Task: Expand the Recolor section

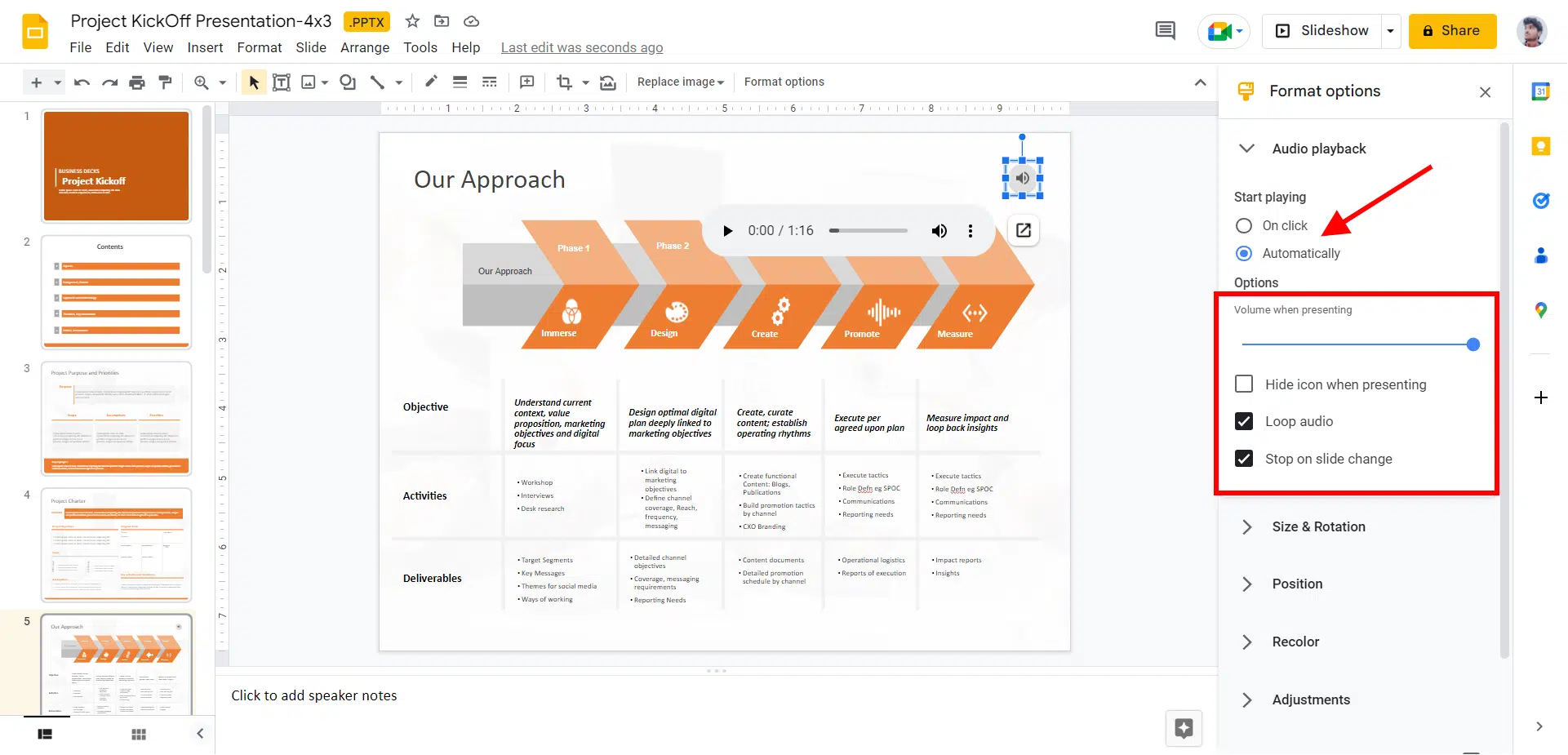Action: pyautogui.click(x=1295, y=642)
